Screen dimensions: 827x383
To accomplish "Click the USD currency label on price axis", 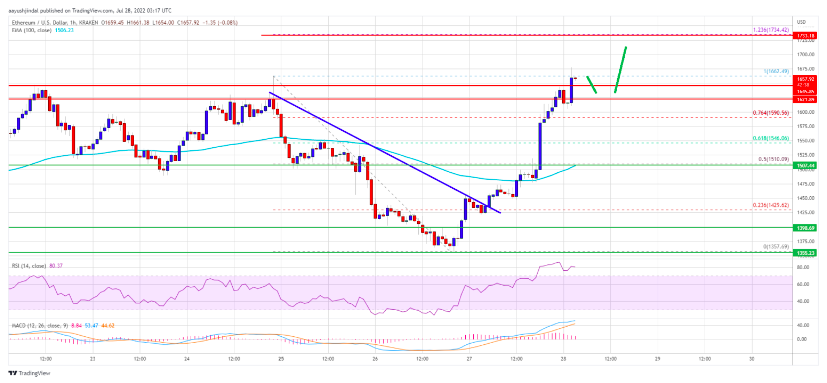I will click(x=803, y=22).
